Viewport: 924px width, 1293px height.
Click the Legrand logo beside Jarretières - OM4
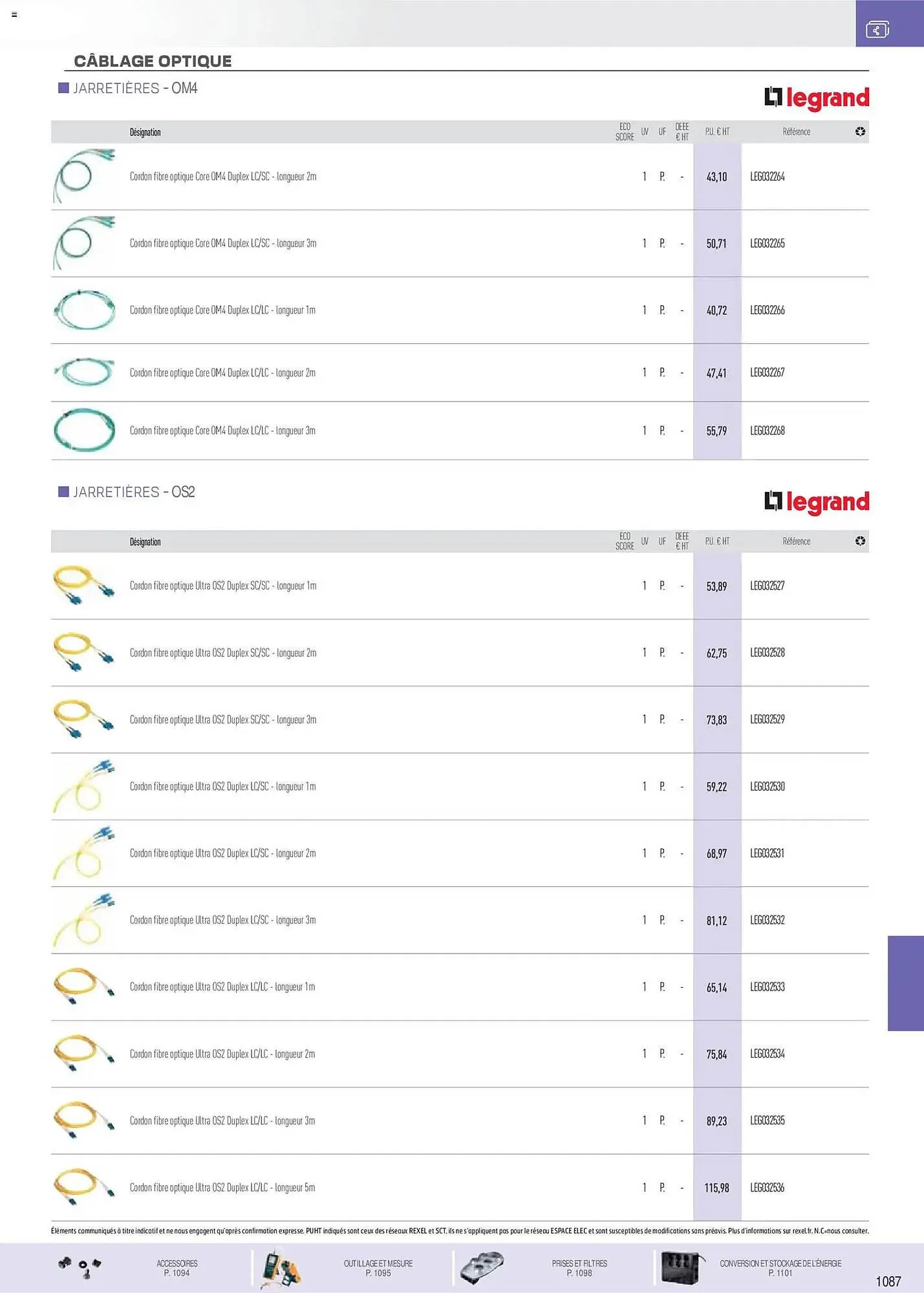tap(816, 98)
